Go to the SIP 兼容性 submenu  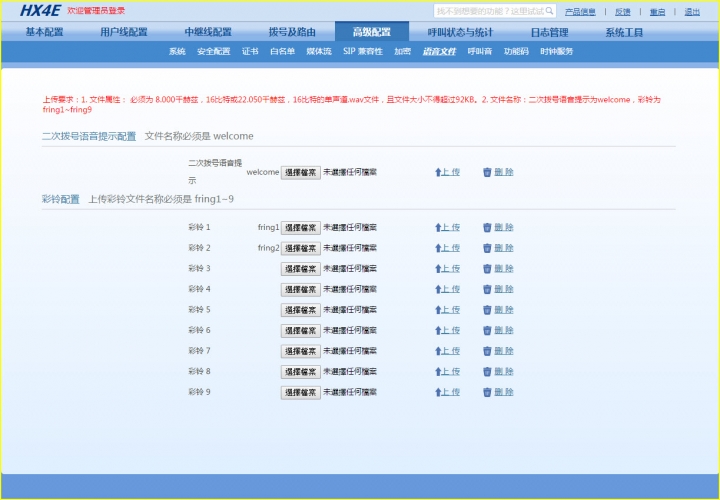click(363, 51)
